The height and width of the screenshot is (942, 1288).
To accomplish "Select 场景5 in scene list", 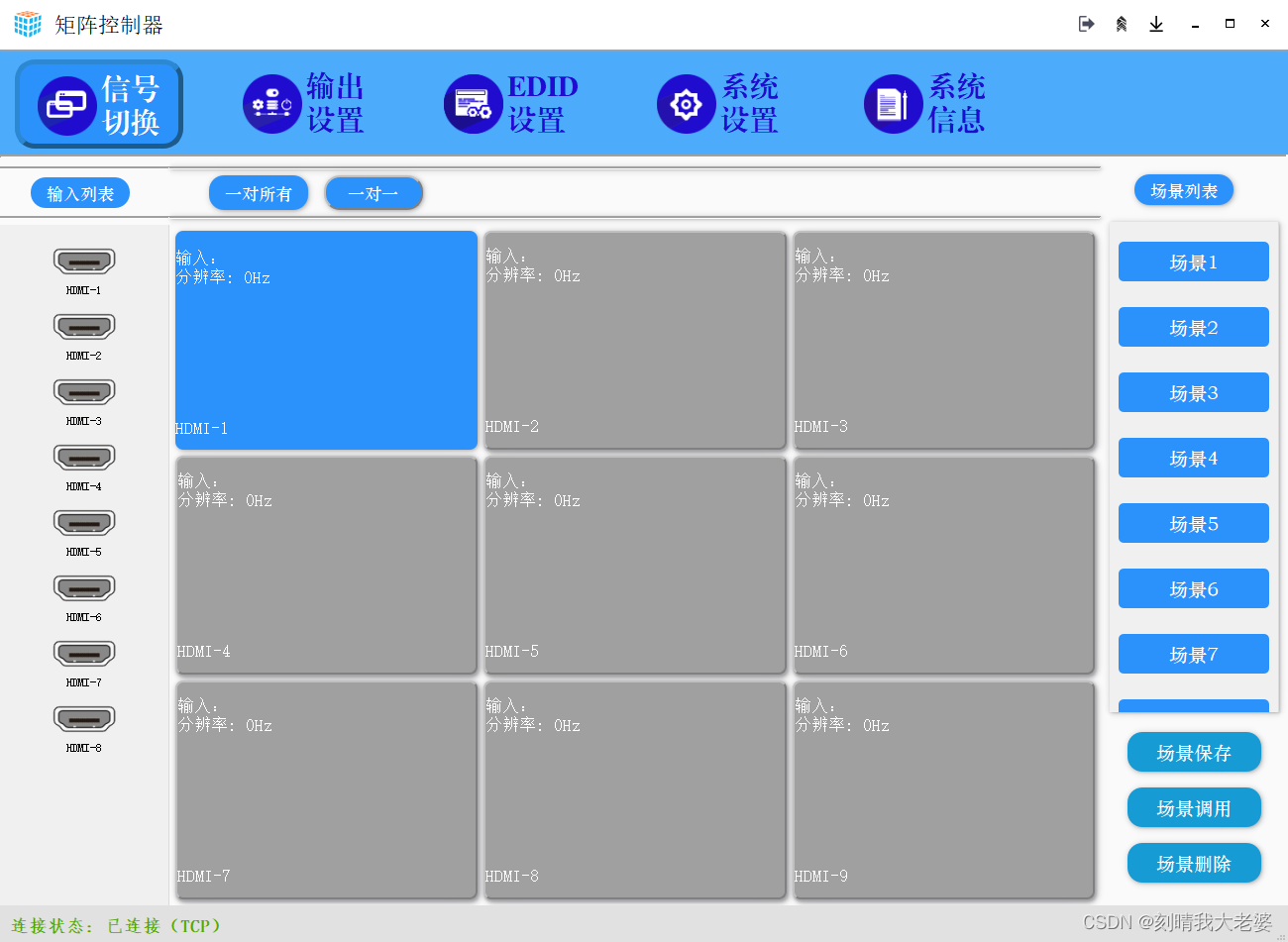I will click(x=1194, y=523).
